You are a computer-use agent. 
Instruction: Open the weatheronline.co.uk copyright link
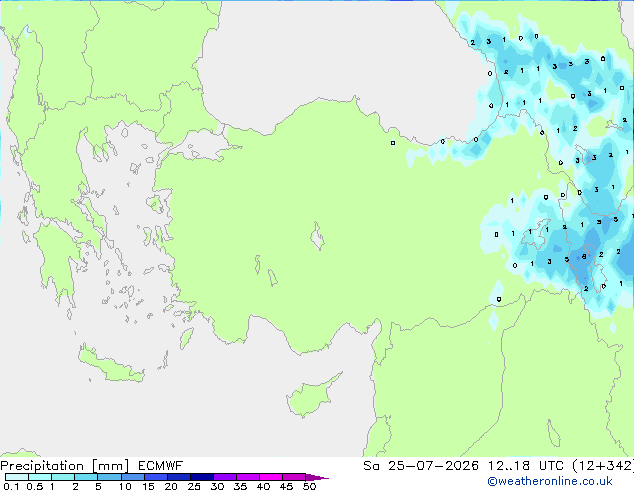(x=550, y=481)
